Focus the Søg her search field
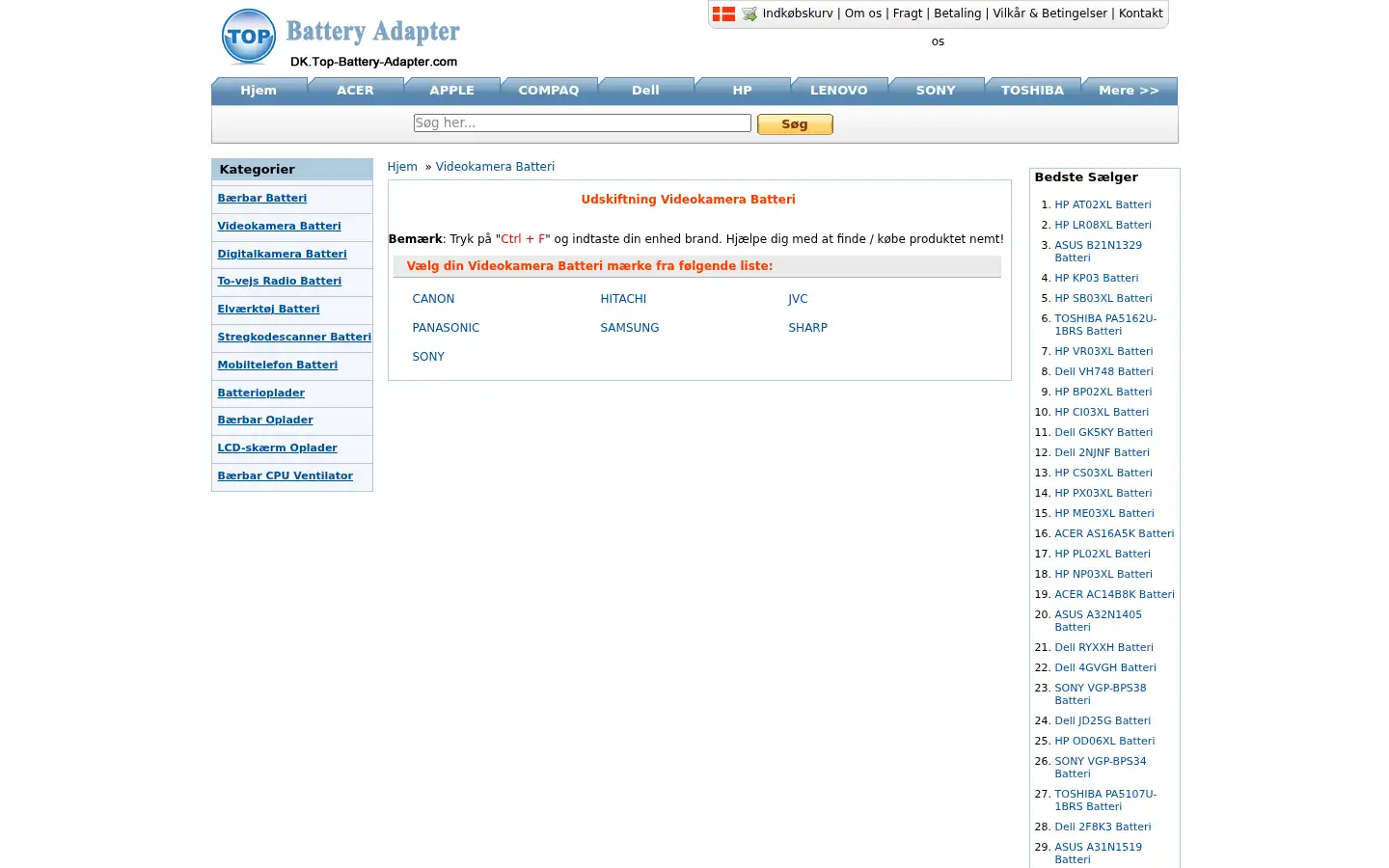 click(x=583, y=123)
